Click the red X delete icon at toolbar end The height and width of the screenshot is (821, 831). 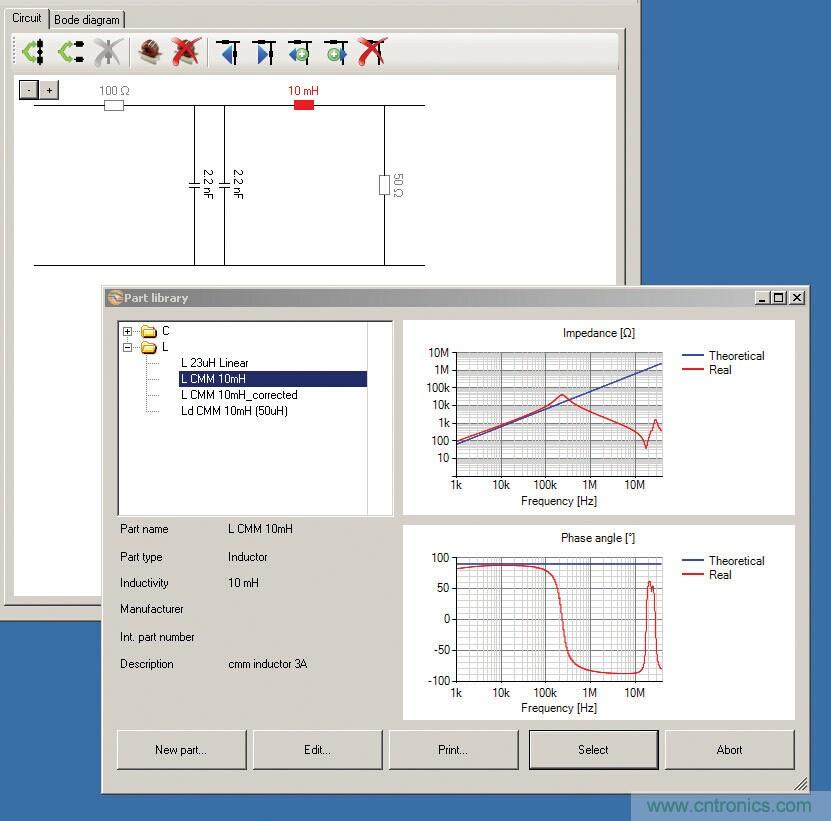tap(372, 52)
